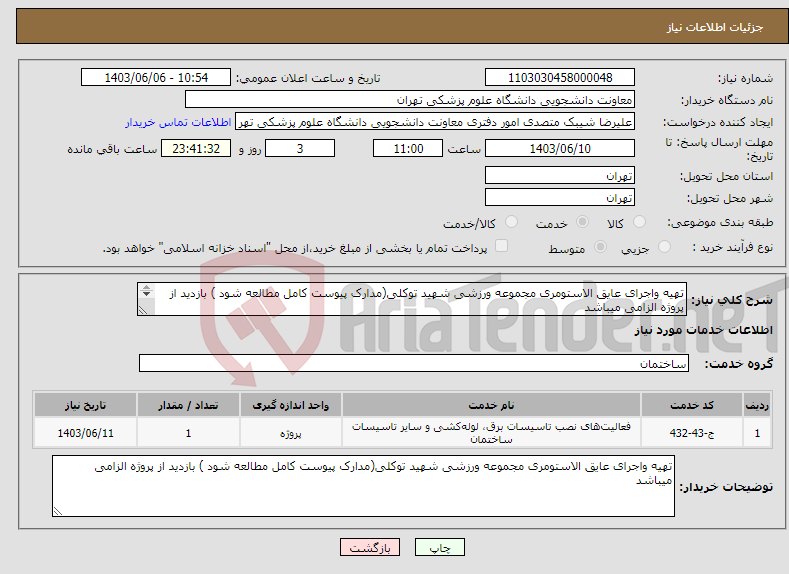Click the announcement date field 1403/06/06 - 10:54

point(156,77)
